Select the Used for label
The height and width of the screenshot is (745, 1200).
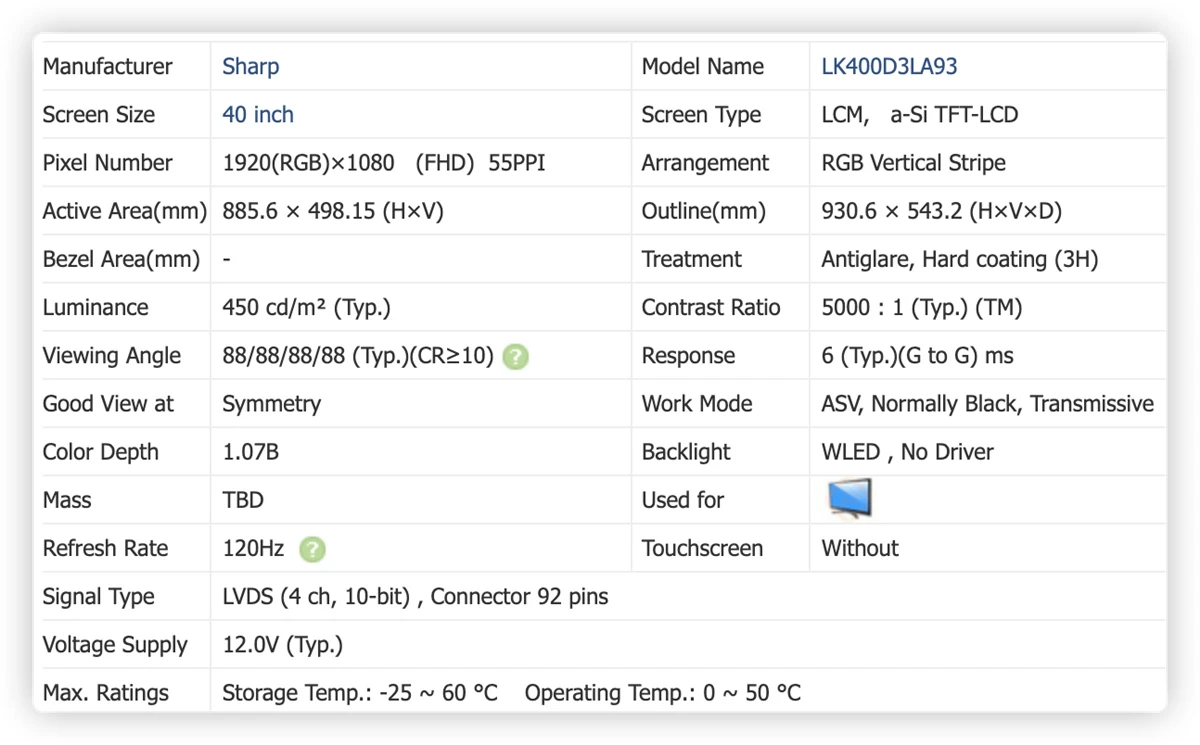coord(683,500)
